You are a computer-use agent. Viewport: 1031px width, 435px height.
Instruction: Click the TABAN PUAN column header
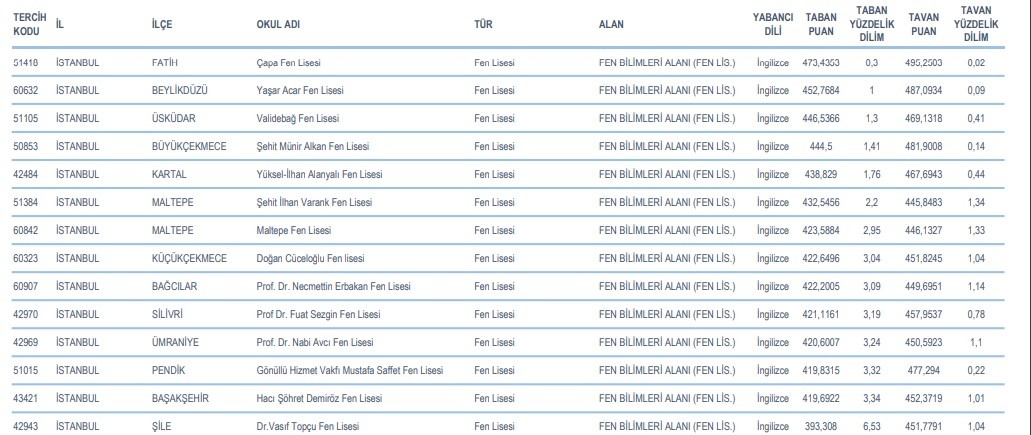pos(821,25)
